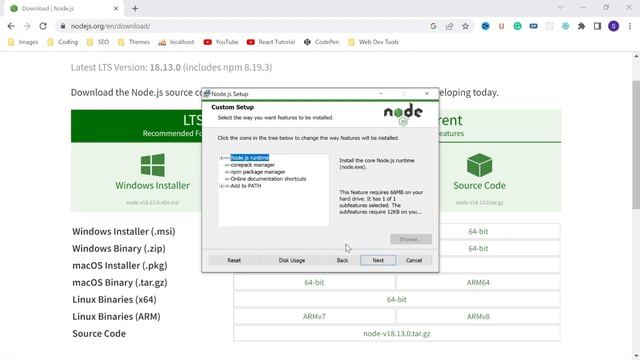
Task: Click the Source Code cube icon
Action: point(479,165)
